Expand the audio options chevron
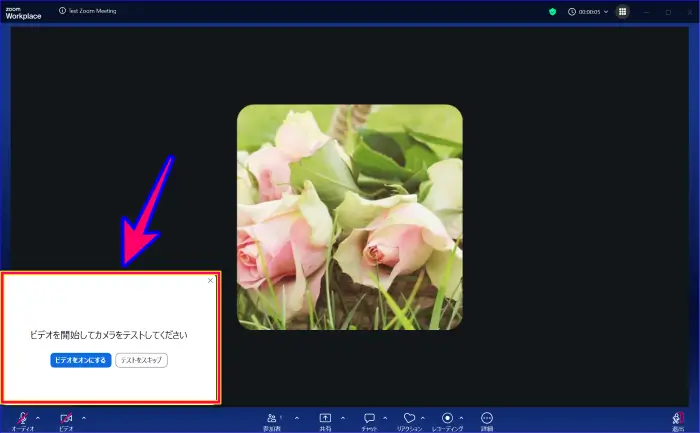The image size is (700, 433). (x=38, y=418)
